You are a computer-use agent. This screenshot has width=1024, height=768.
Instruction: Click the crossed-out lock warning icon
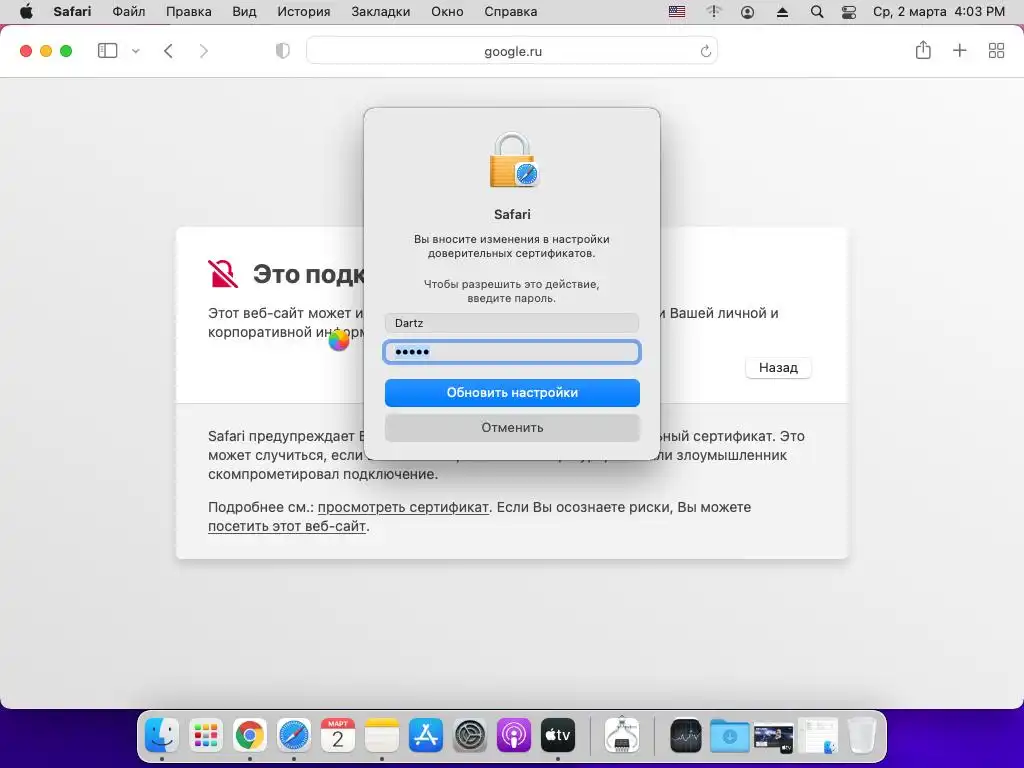223,274
